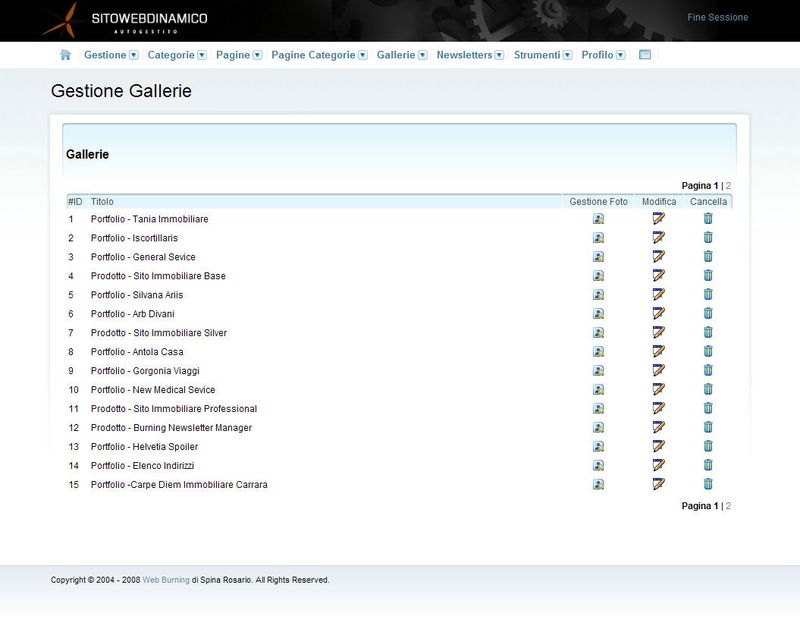Viewport: 800px width, 626px height.
Task: Delete the Portfolio - Arb Divani gallery
Action: [708, 313]
